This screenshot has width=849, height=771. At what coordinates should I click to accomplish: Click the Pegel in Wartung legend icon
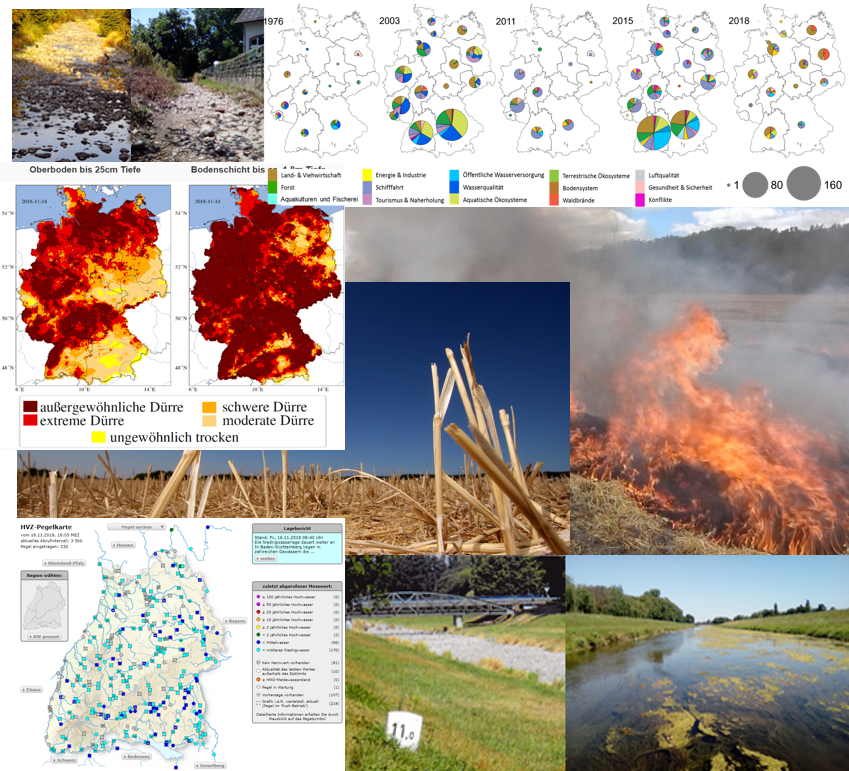pos(258,687)
